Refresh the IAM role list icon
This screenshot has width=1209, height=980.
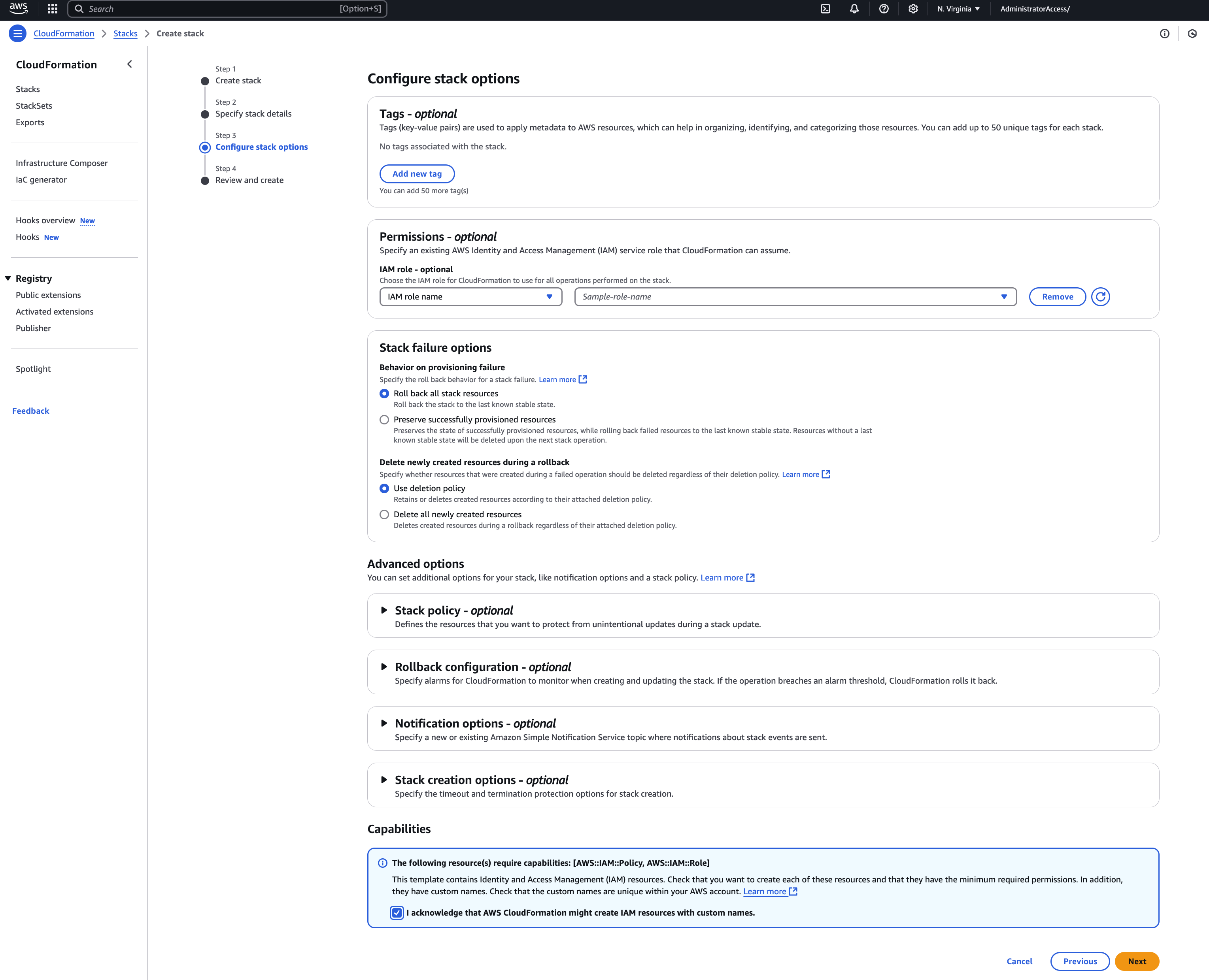coord(1100,296)
